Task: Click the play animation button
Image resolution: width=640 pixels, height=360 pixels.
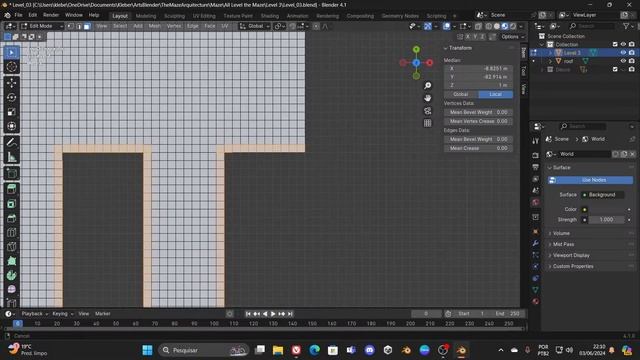Action: [x=273, y=313]
